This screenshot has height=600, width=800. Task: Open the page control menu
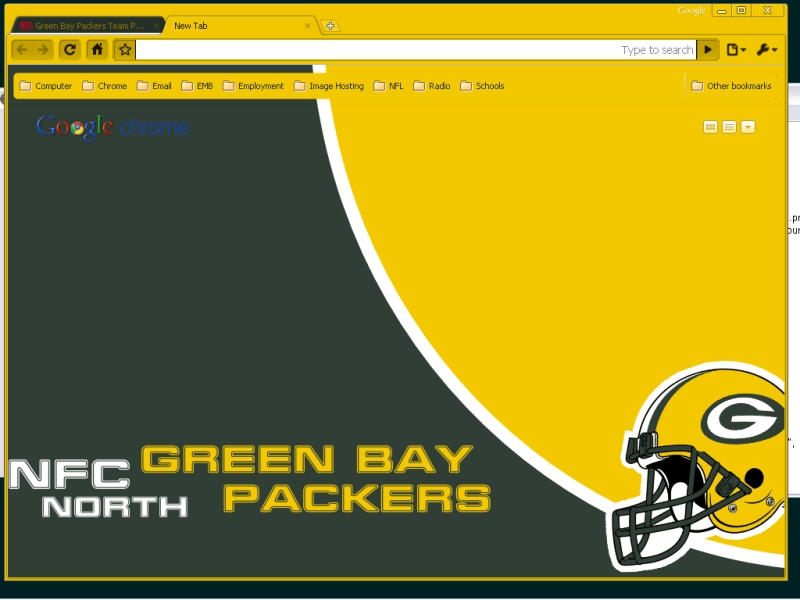coord(737,48)
